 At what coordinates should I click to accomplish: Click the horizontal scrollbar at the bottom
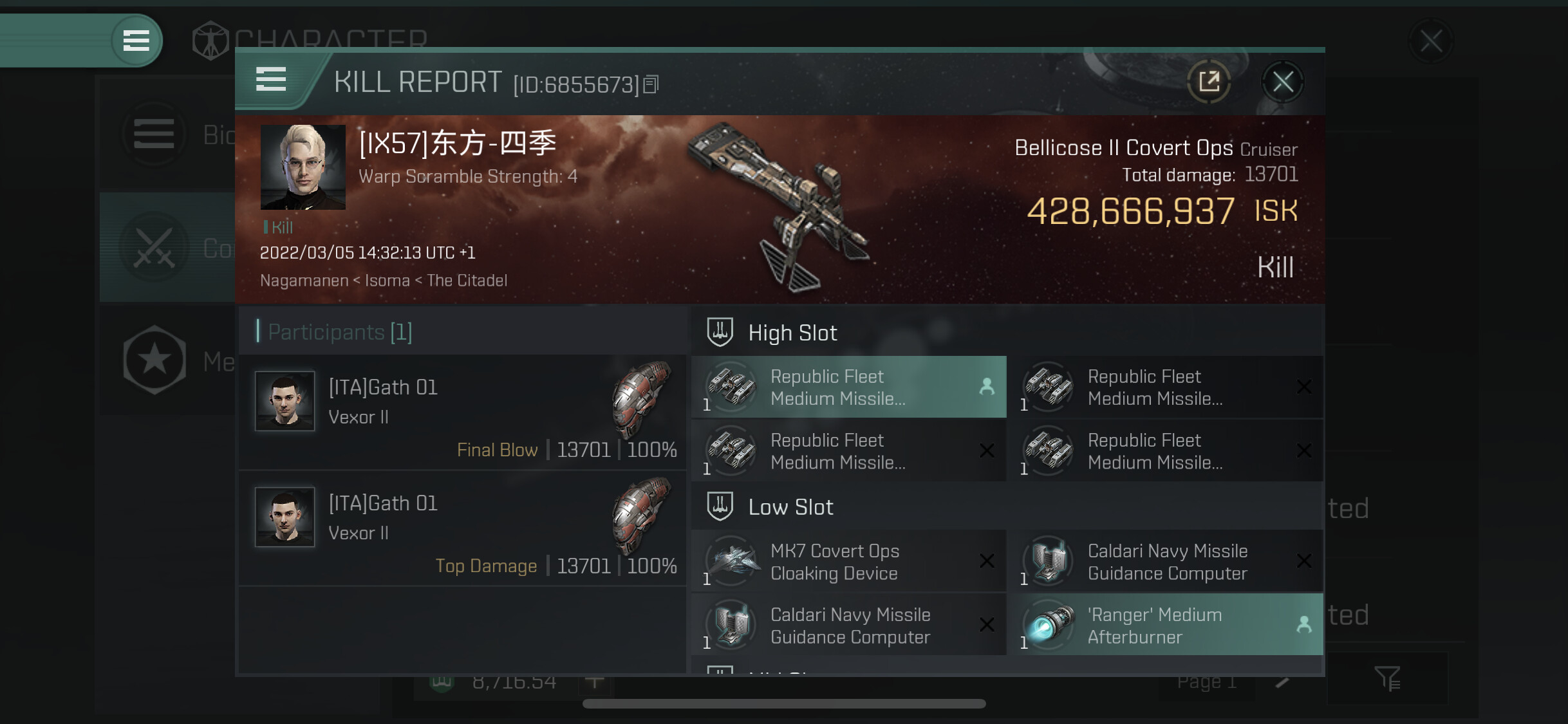tap(783, 703)
